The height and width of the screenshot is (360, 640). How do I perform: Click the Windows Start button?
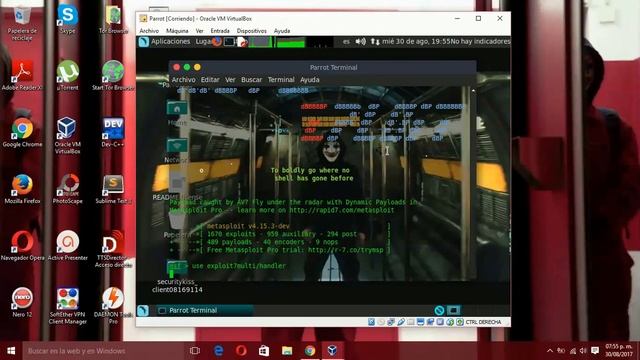click(11, 351)
